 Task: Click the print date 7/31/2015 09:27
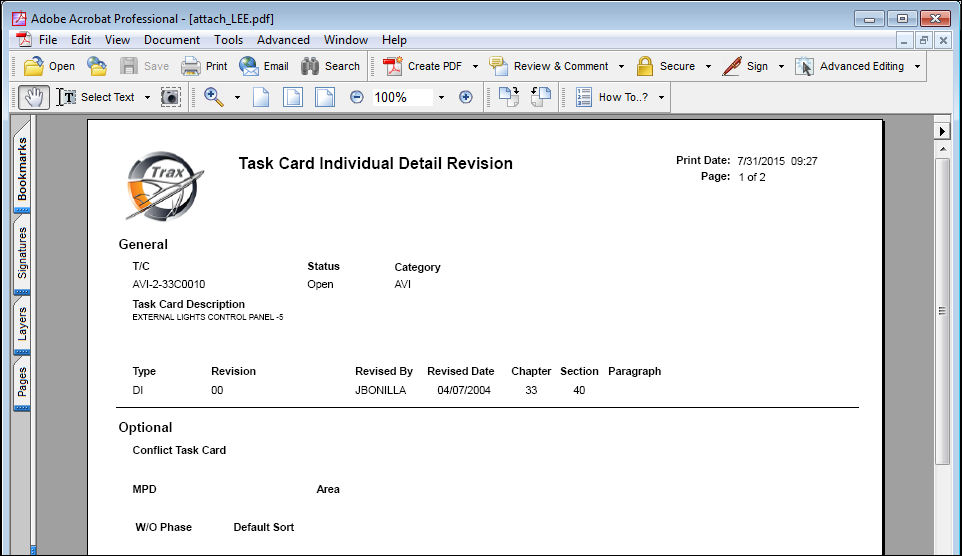(x=777, y=161)
